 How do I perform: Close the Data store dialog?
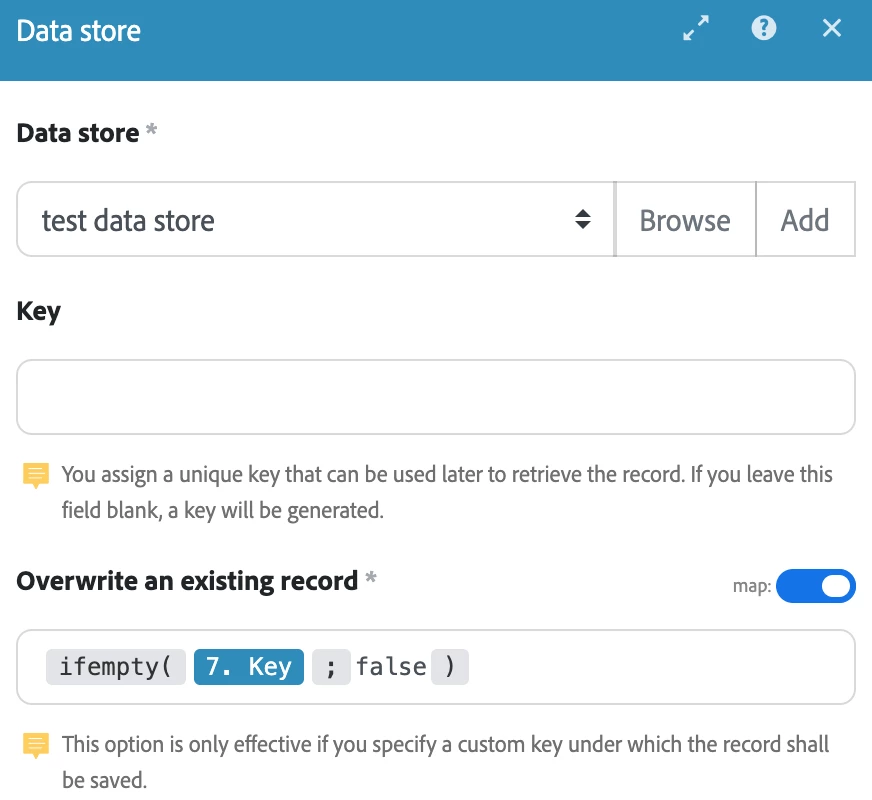831,28
